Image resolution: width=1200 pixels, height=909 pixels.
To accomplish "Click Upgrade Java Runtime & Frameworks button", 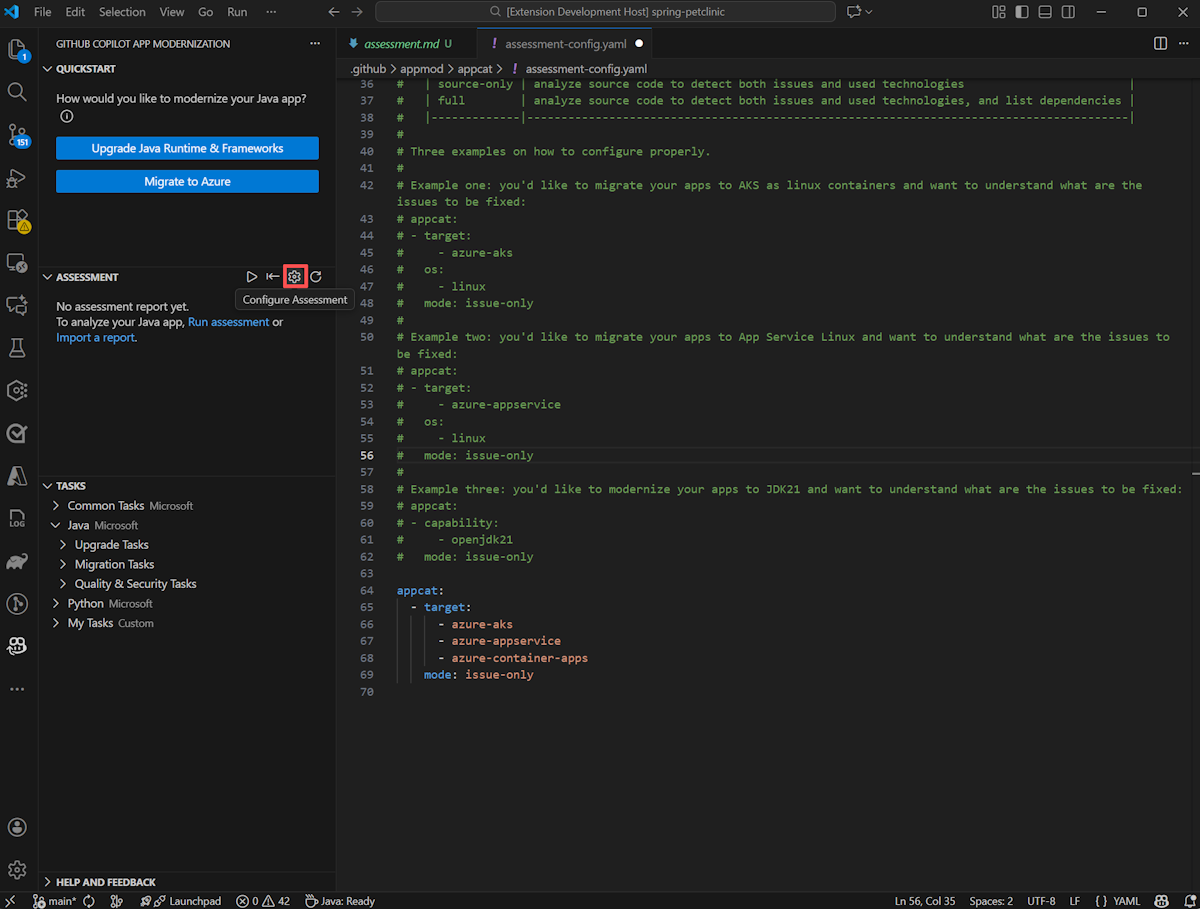I will coord(187,148).
